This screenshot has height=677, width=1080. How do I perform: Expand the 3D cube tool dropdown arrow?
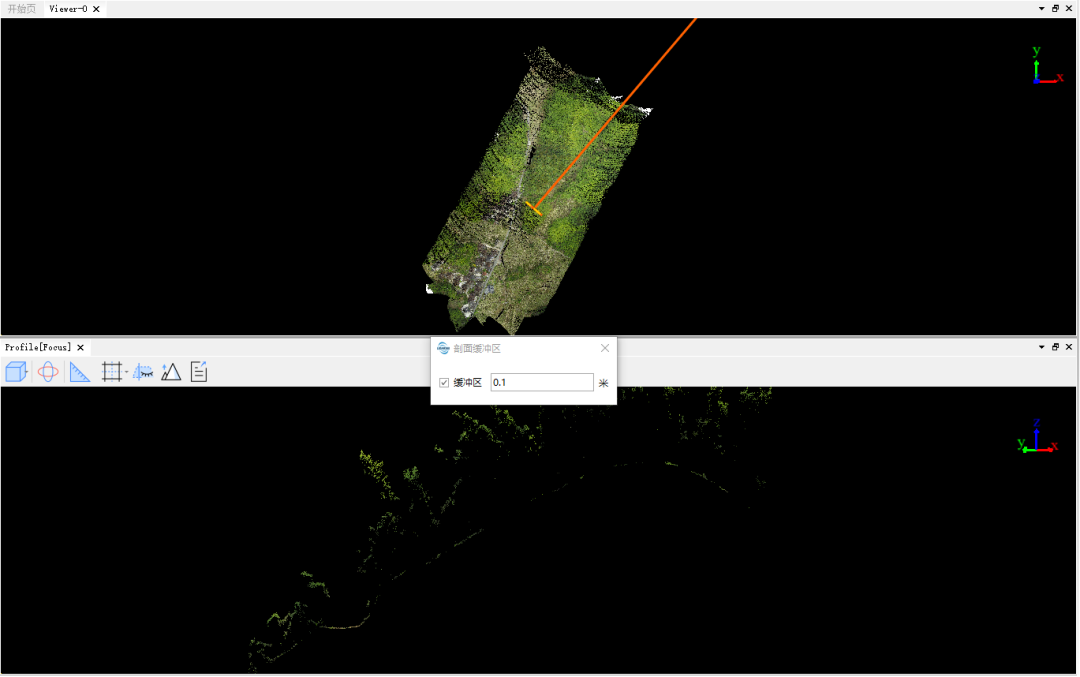tap(28, 372)
